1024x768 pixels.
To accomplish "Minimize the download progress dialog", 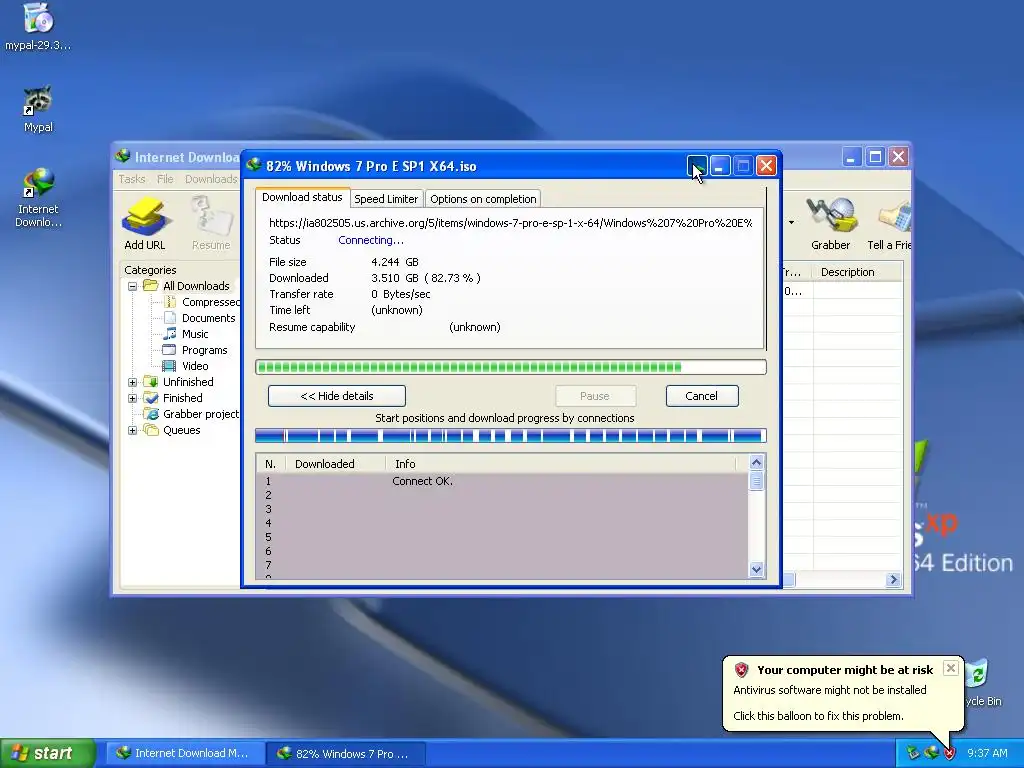I will tap(720, 166).
